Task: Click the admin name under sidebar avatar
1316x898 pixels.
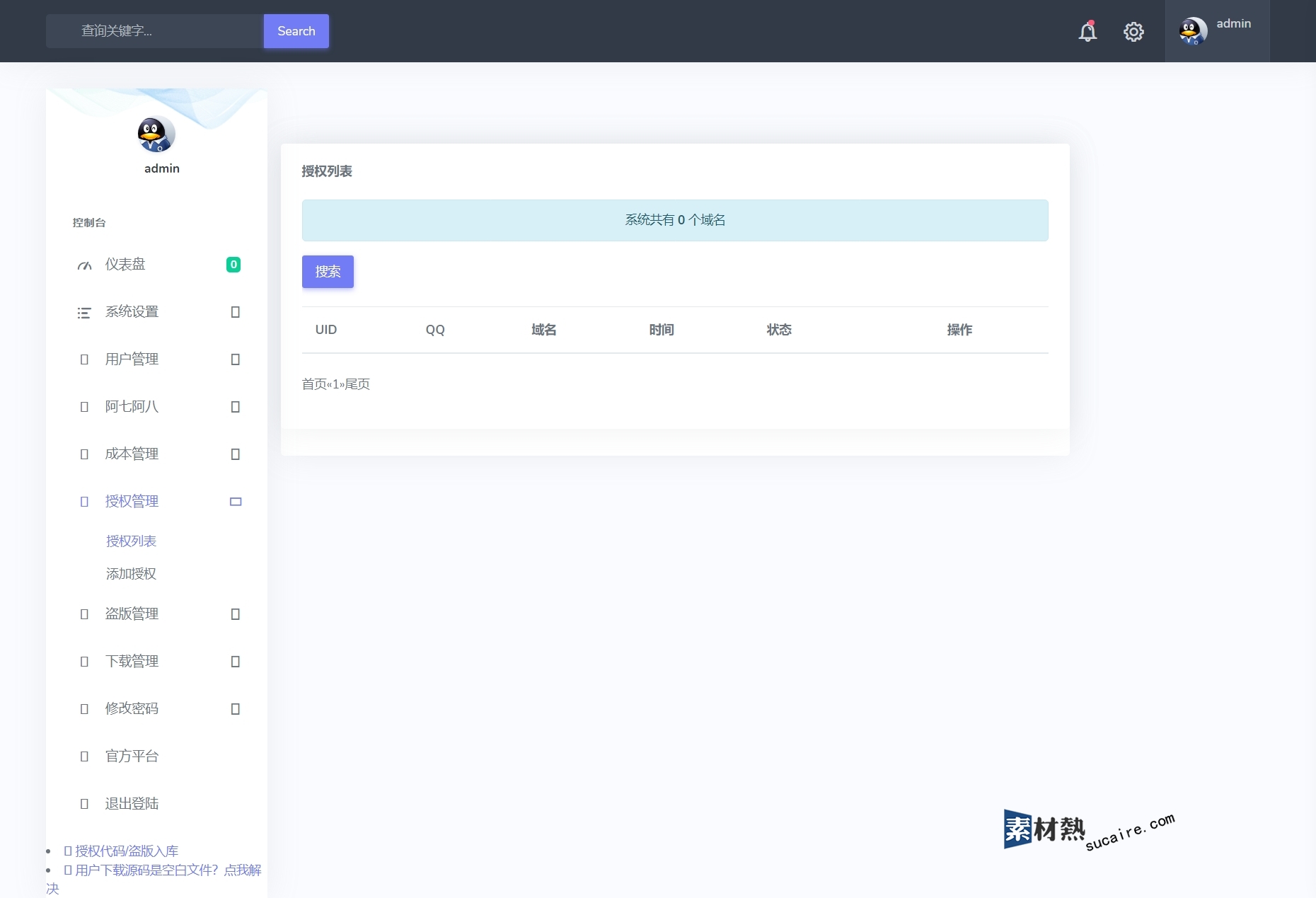Action: [162, 168]
